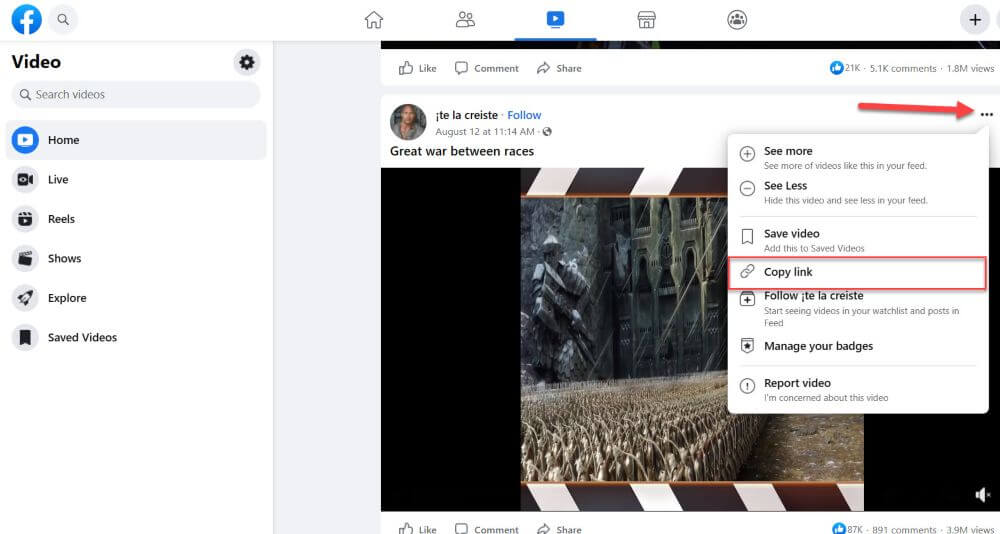Choose Follow ¡te la creiste menu item
The height and width of the screenshot is (534, 1000).
coord(858,309)
